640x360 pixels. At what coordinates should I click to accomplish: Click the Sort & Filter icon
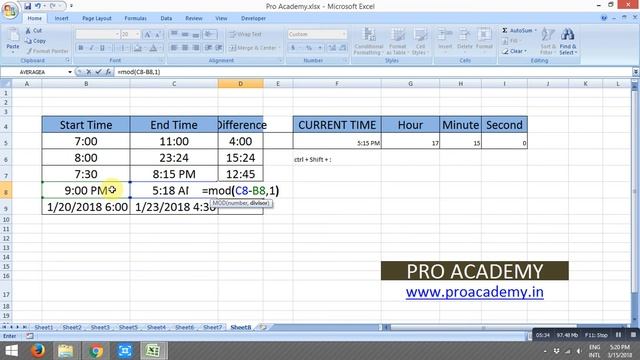(547, 35)
